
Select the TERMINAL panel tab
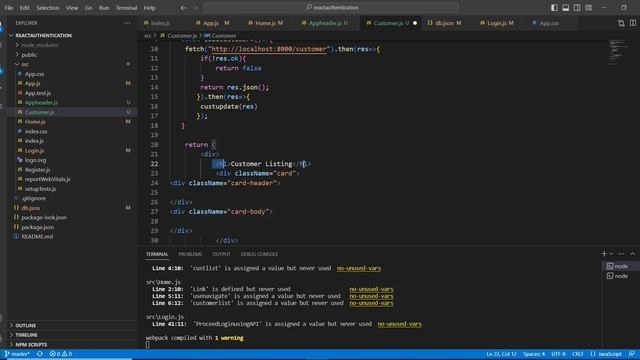(x=157, y=254)
